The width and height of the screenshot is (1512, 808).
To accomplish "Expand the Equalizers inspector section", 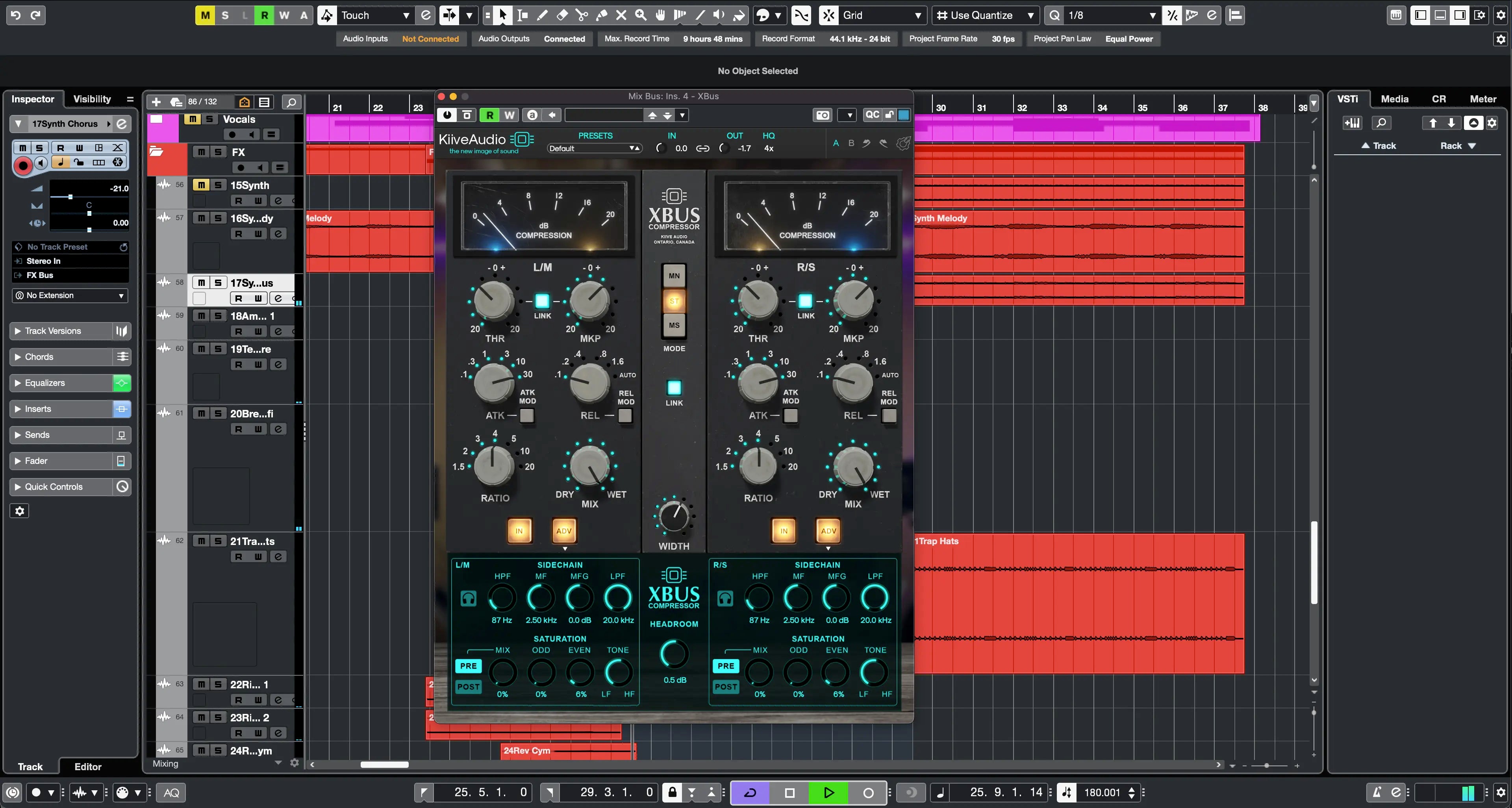I will (44, 383).
